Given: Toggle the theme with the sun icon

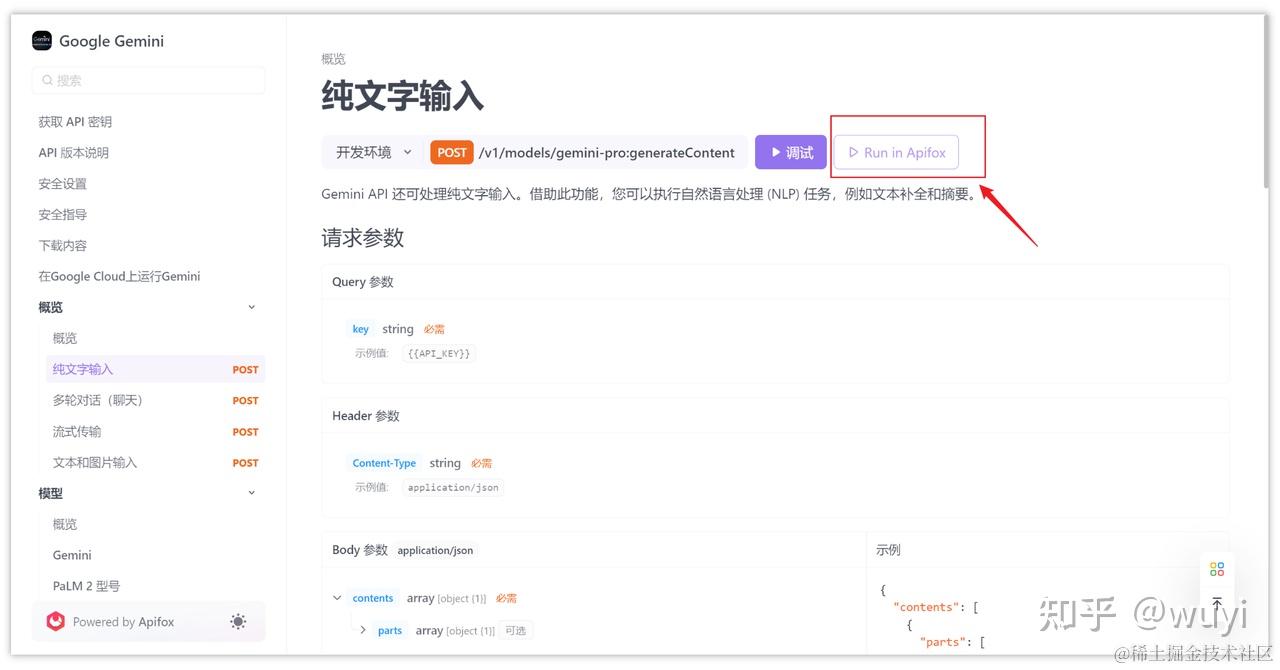Looking at the screenshot, I should tap(238, 620).
